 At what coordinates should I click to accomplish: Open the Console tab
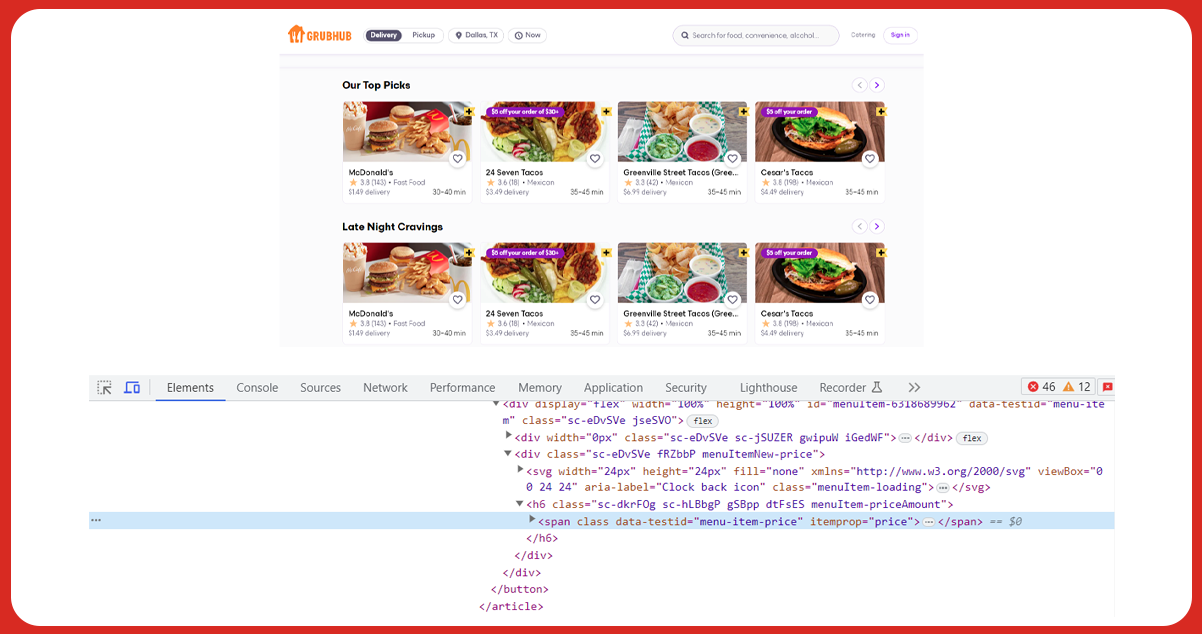(257, 388)
